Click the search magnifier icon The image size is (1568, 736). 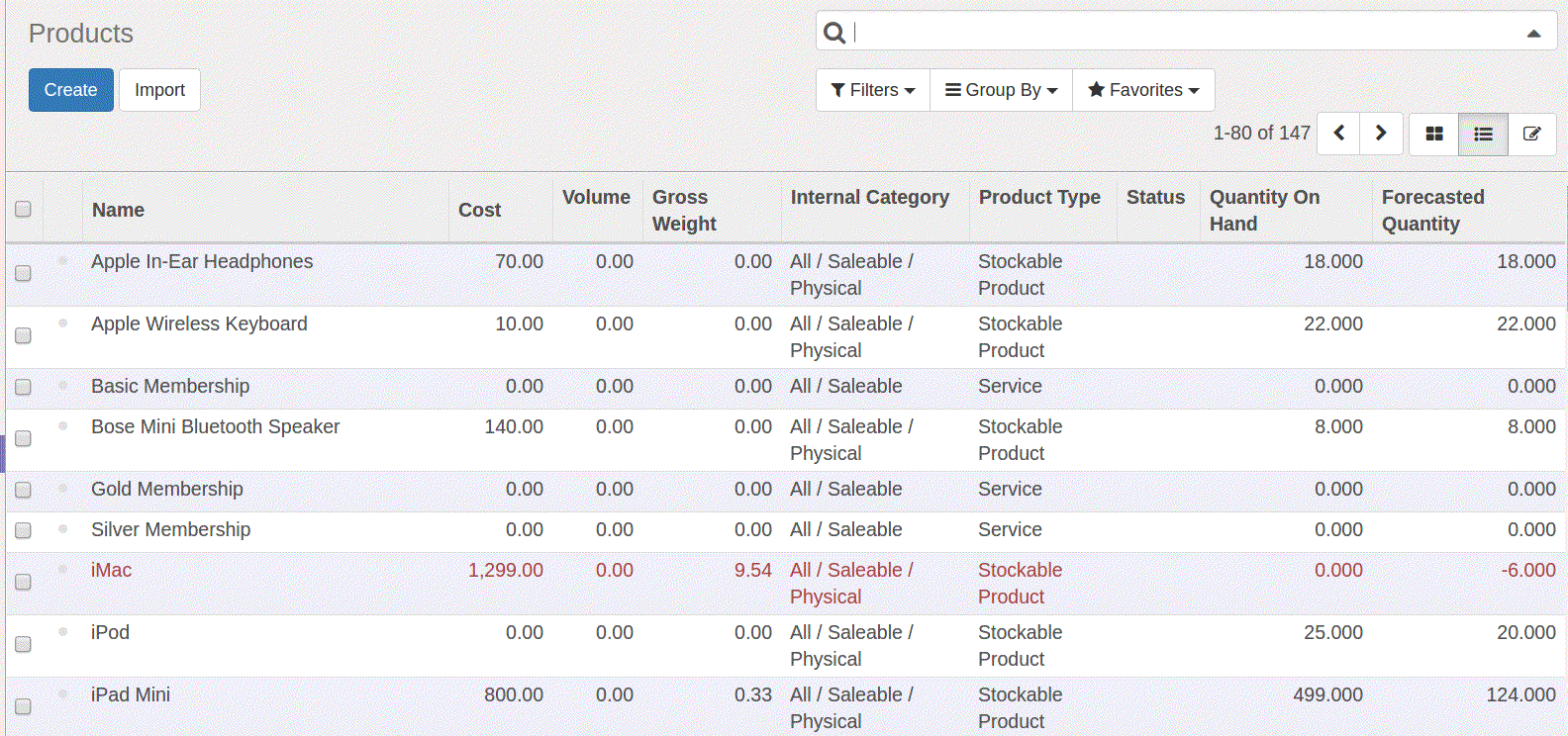834,33
